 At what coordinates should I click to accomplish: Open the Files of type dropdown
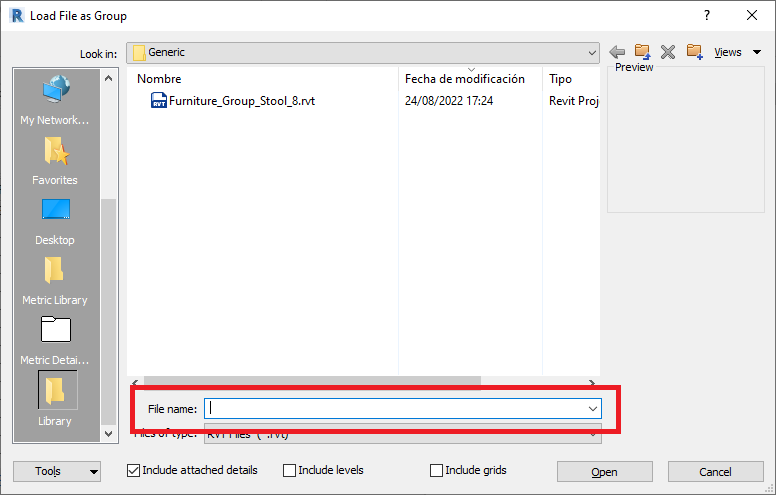click(592, 434)
